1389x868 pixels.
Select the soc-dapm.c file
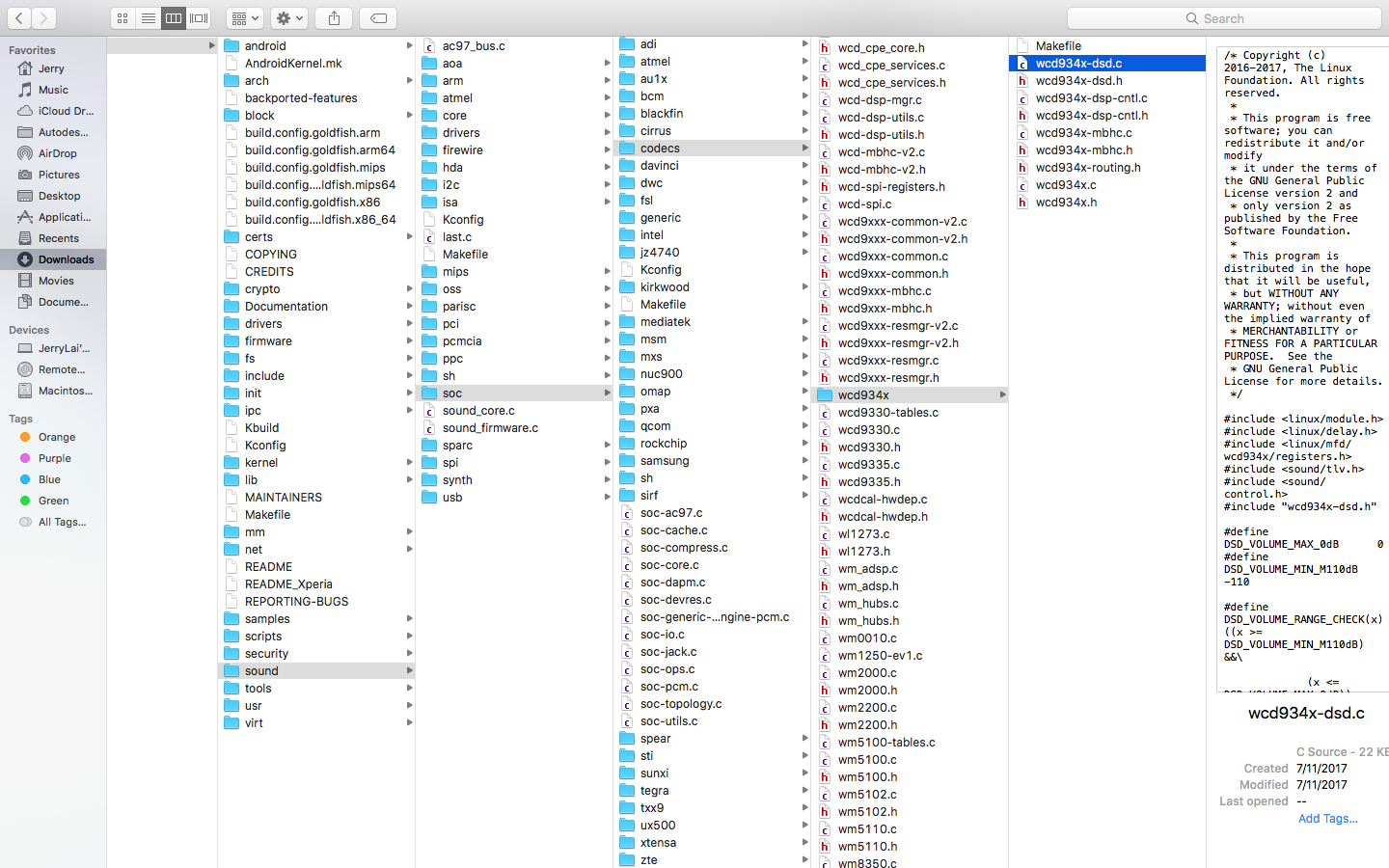(712, 582)
